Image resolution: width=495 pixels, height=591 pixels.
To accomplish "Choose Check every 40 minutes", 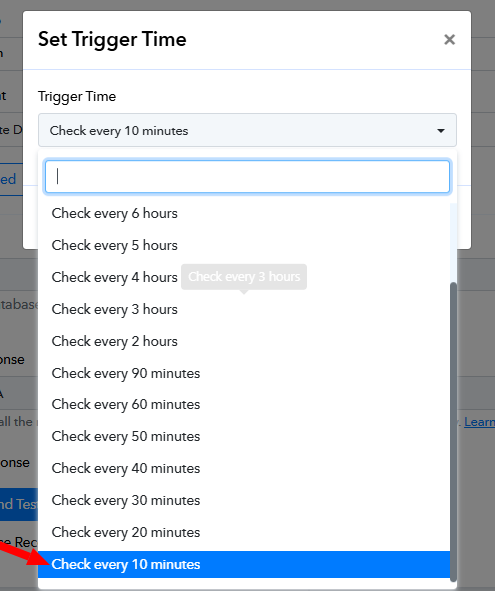I will click(244, 469).
